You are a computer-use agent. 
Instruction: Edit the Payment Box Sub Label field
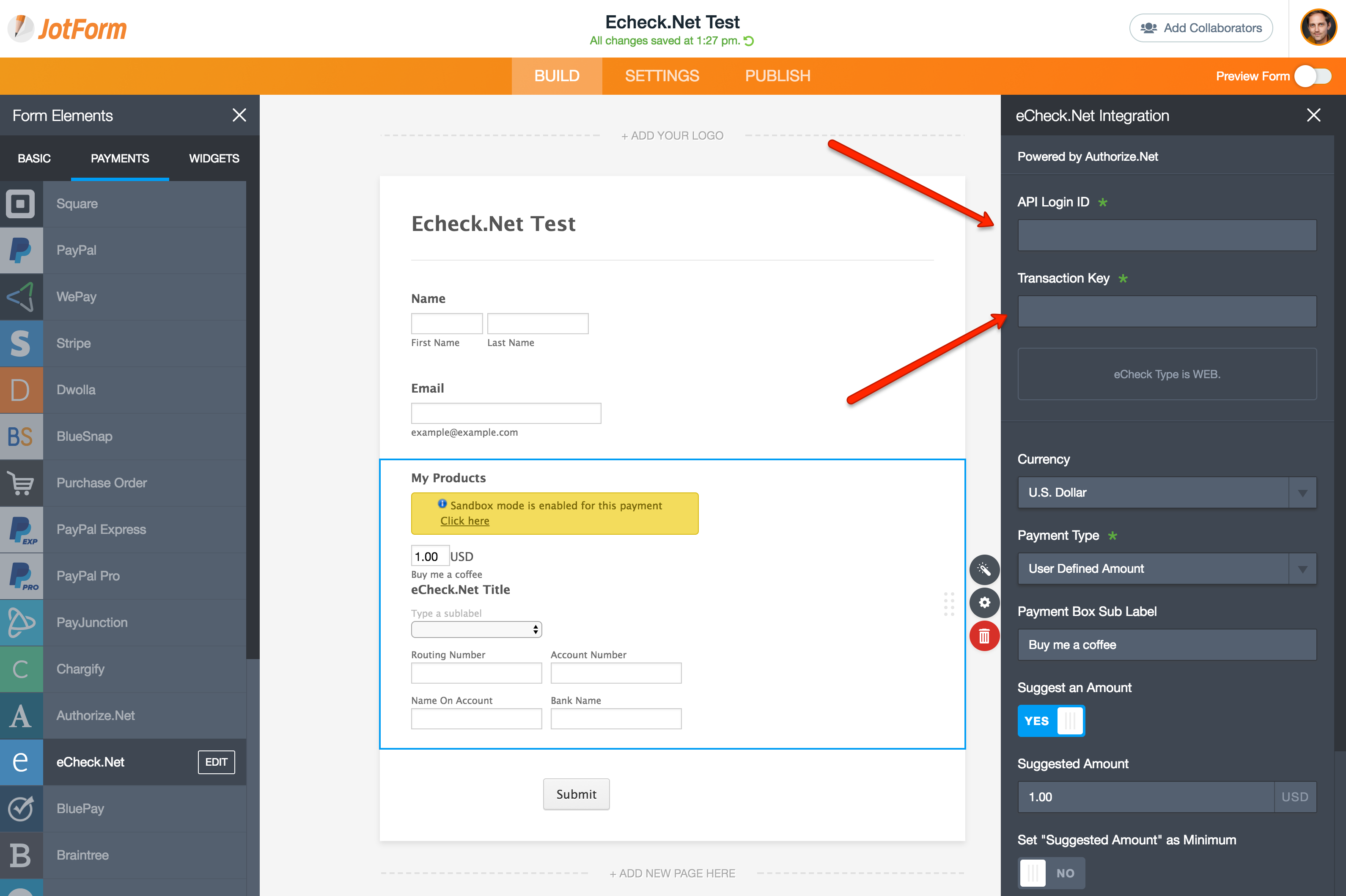click(x=1167, y=645)
